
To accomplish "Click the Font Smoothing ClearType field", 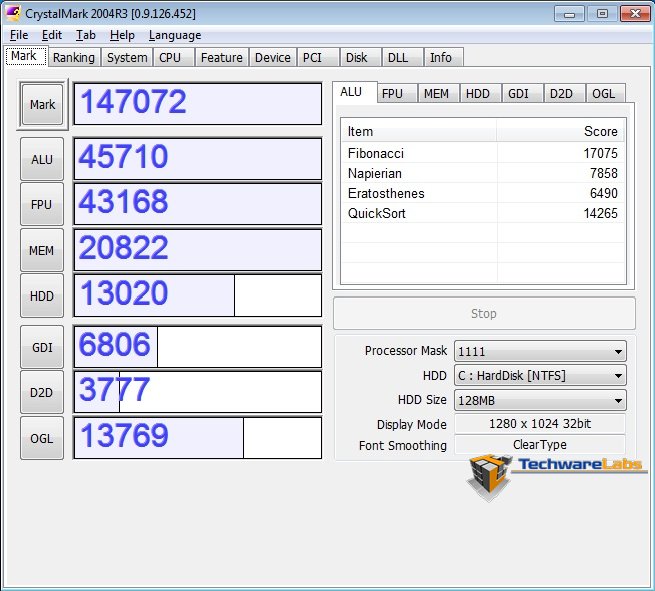I will coord(540,444).
